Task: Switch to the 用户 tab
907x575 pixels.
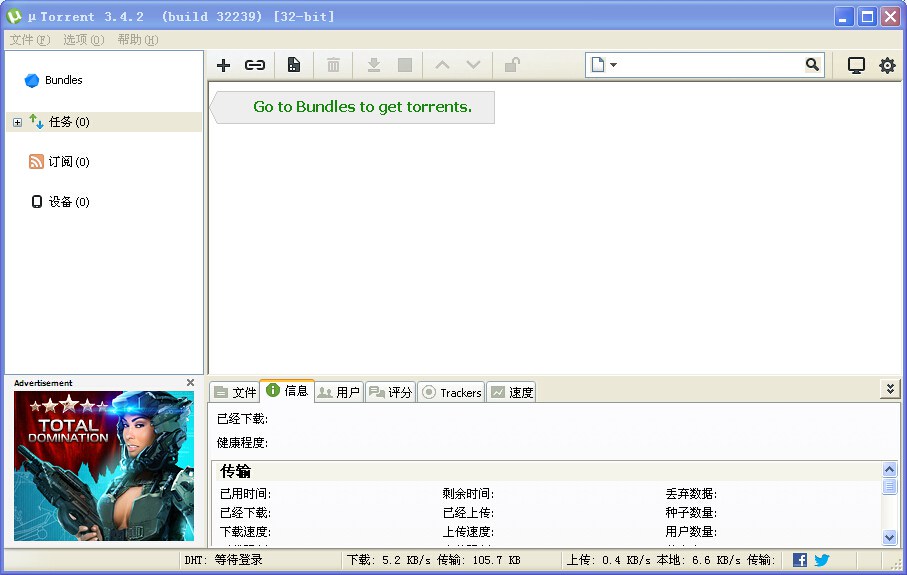Action: 339,392
